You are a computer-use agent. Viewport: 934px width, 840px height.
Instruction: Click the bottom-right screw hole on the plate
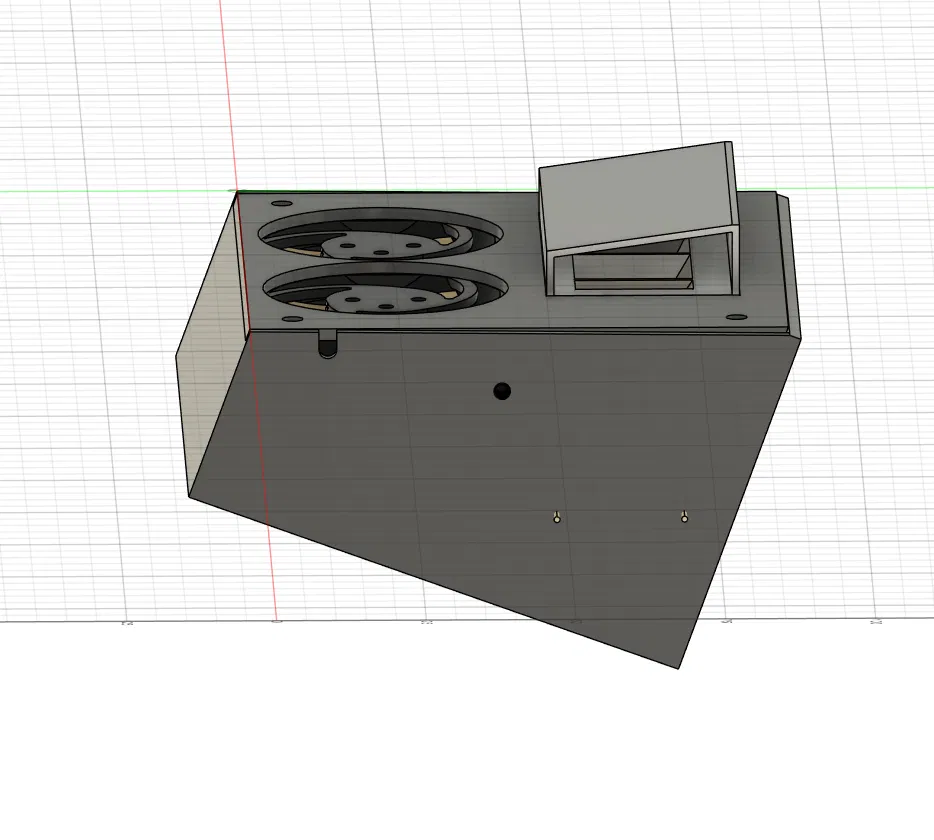[x=736, y=318]
